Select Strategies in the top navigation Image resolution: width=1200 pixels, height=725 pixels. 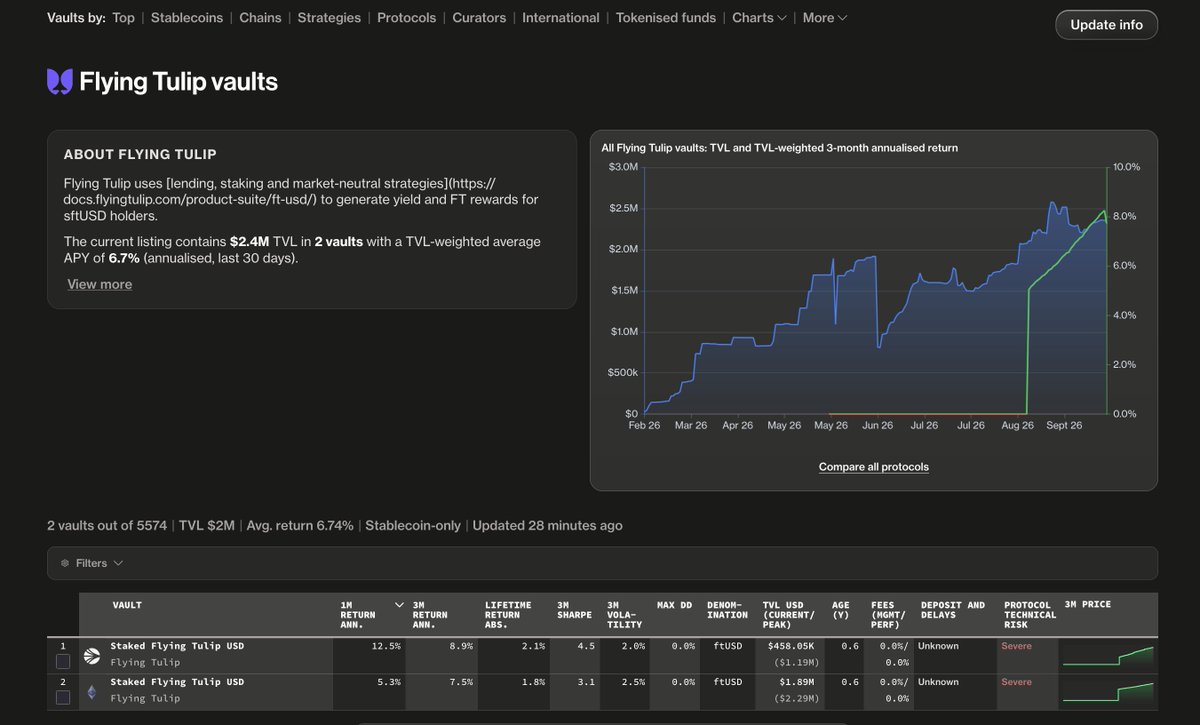pos(329,18)
